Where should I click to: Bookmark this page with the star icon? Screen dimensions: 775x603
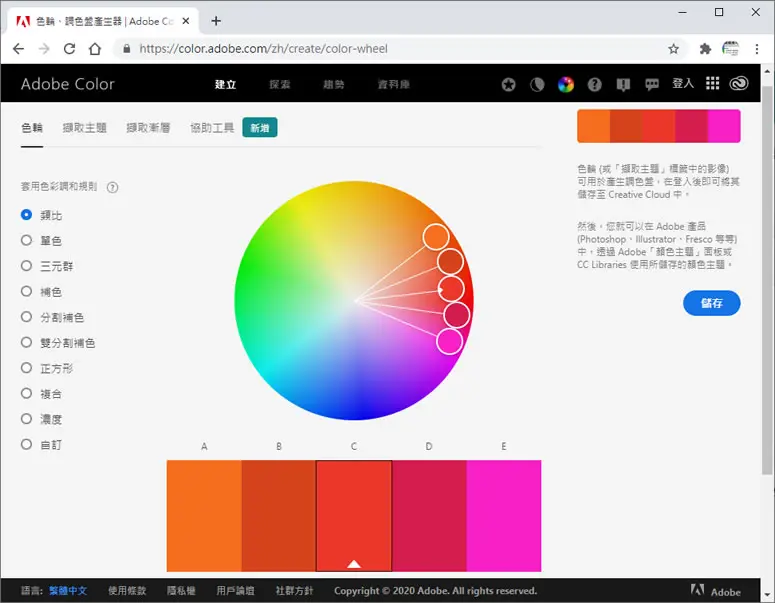pyautogui.click(x=673, y=49)
